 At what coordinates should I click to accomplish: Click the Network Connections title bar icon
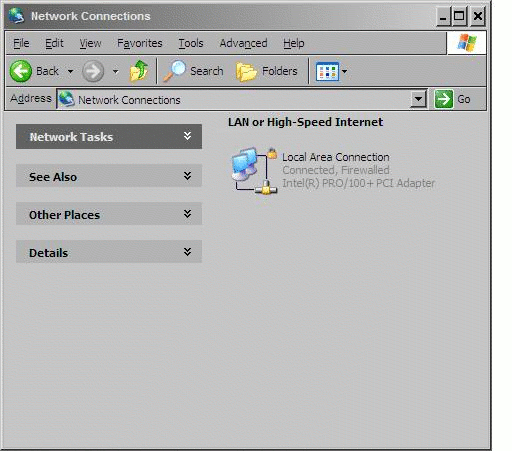16,16
